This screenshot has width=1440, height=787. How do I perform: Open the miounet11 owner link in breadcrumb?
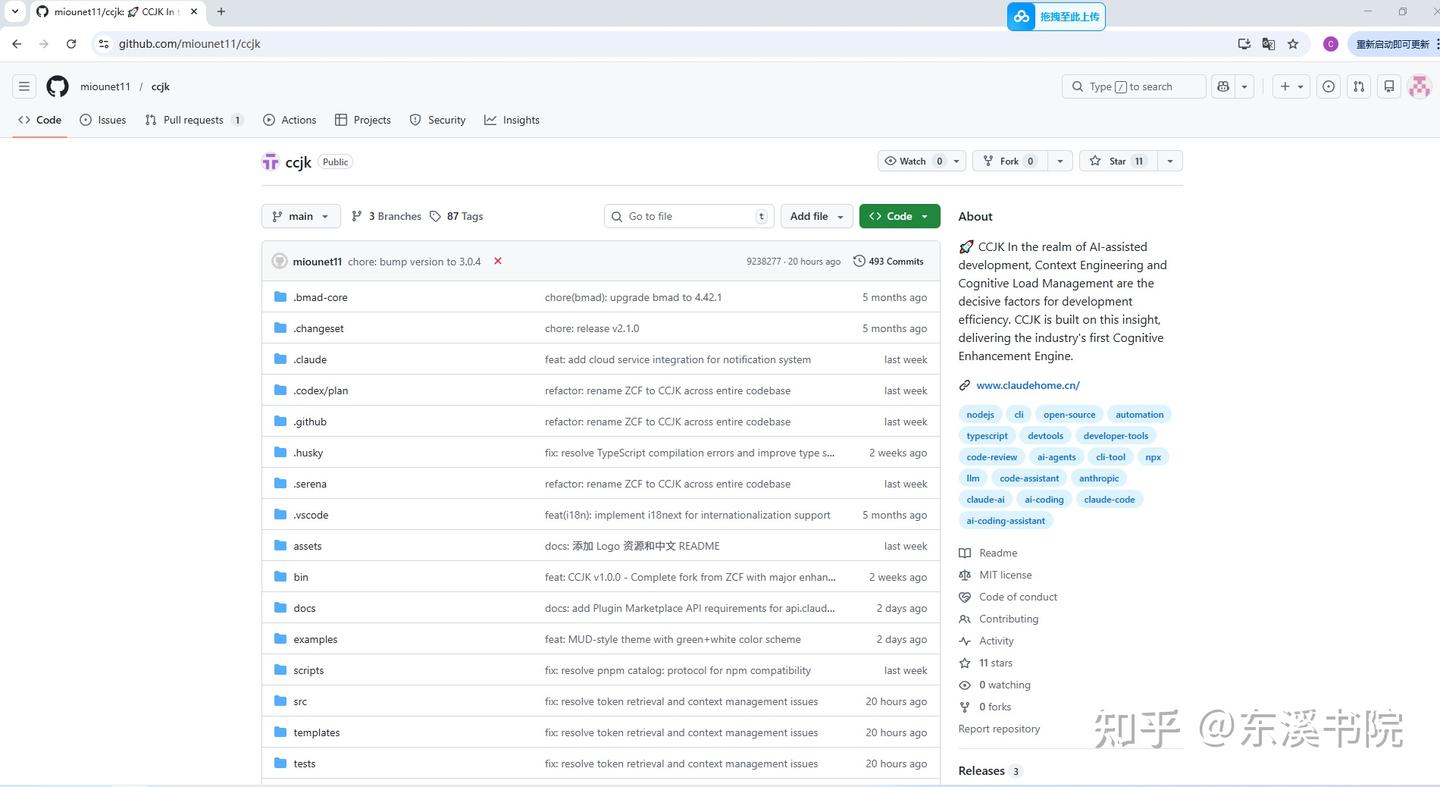click(x=106, y=87)
